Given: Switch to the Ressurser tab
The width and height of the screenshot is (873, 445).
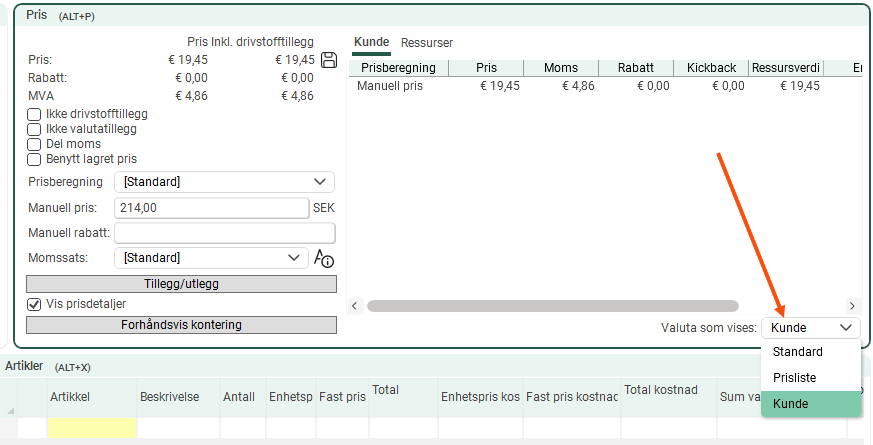Looking at the screenshot, I should coord(427,43).
